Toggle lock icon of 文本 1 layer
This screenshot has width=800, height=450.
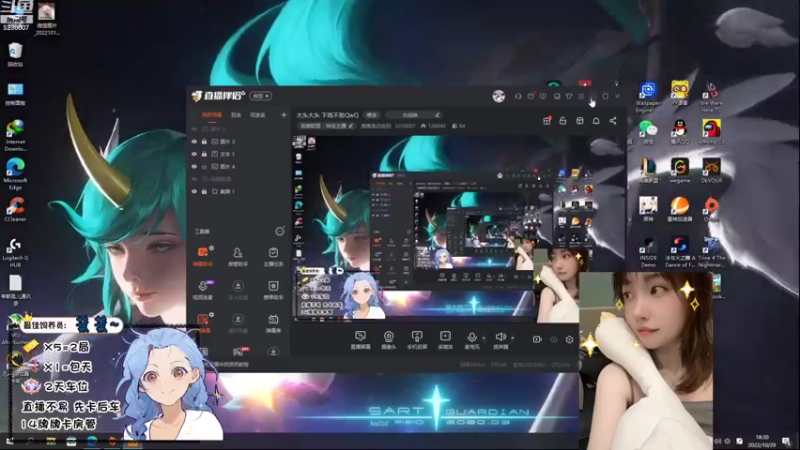click(204, 154)
